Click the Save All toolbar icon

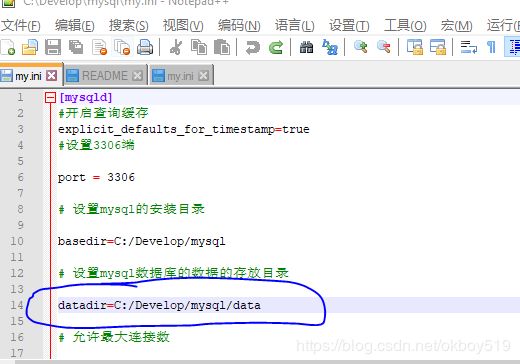pyautogui.click(x=76, y=47)
